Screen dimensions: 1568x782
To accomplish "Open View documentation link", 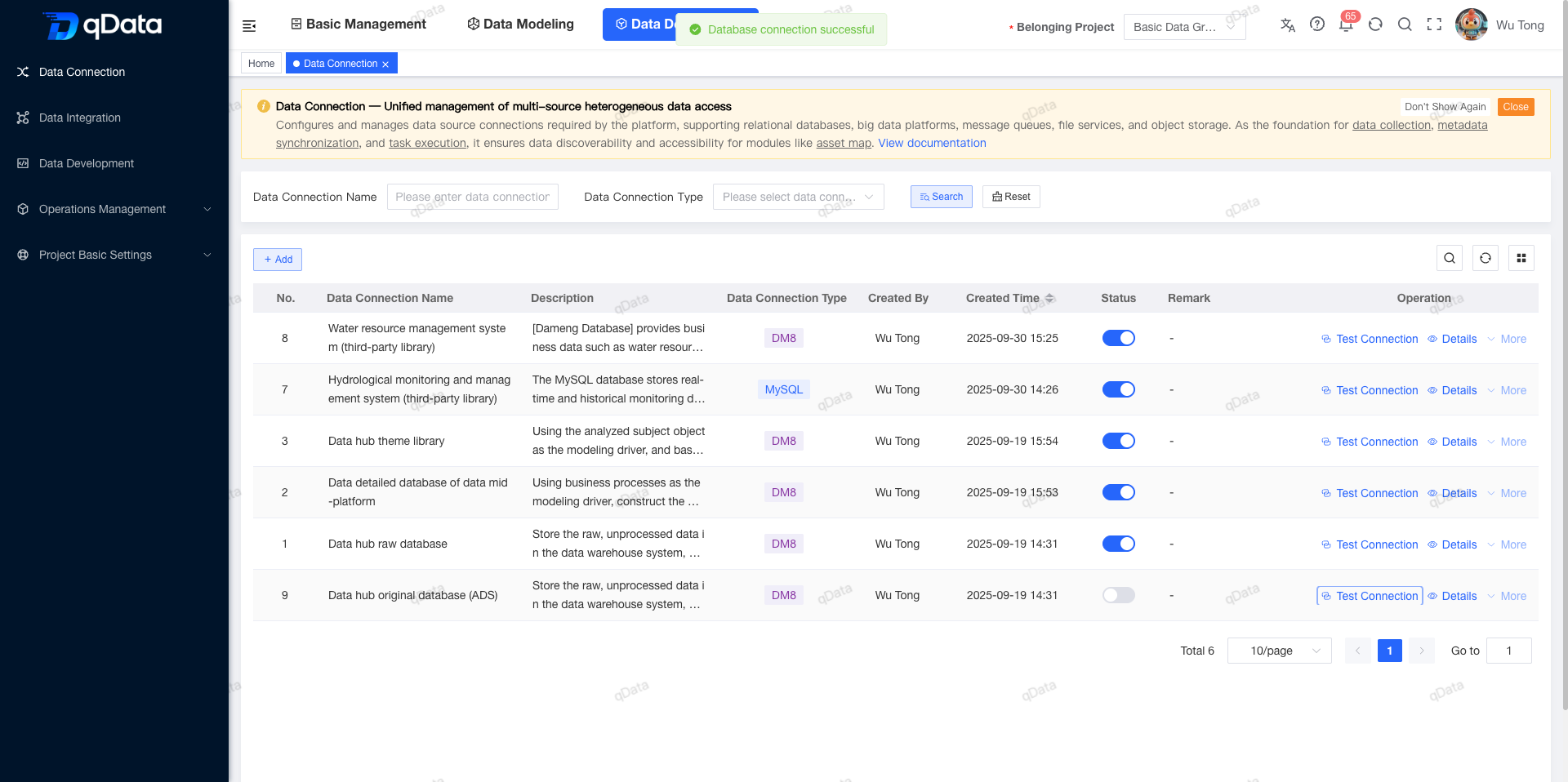I will point(932,143).
